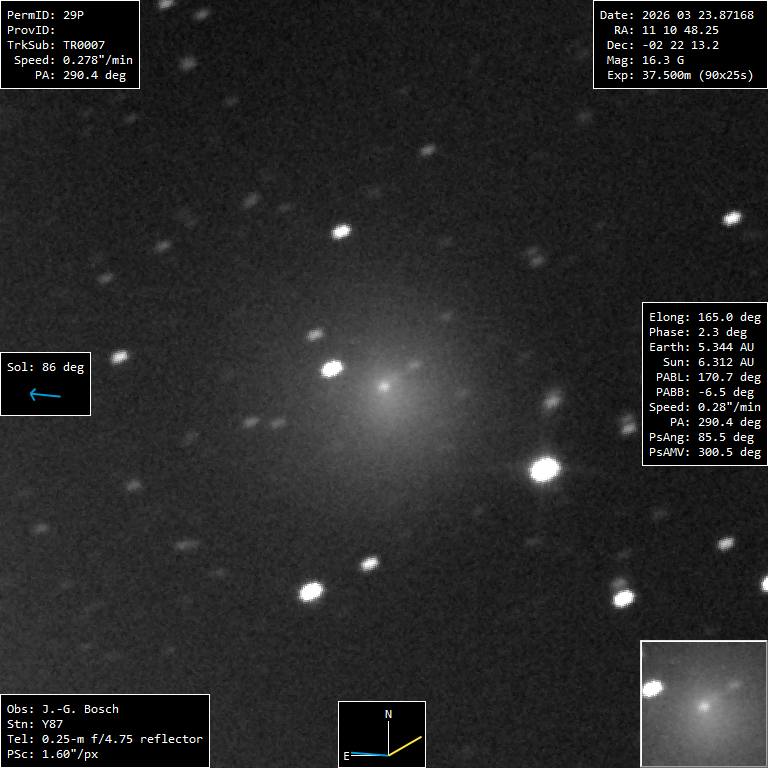Select the PermID: 29P text
This screenshot has height=768, width=768.
click(47, 15)
